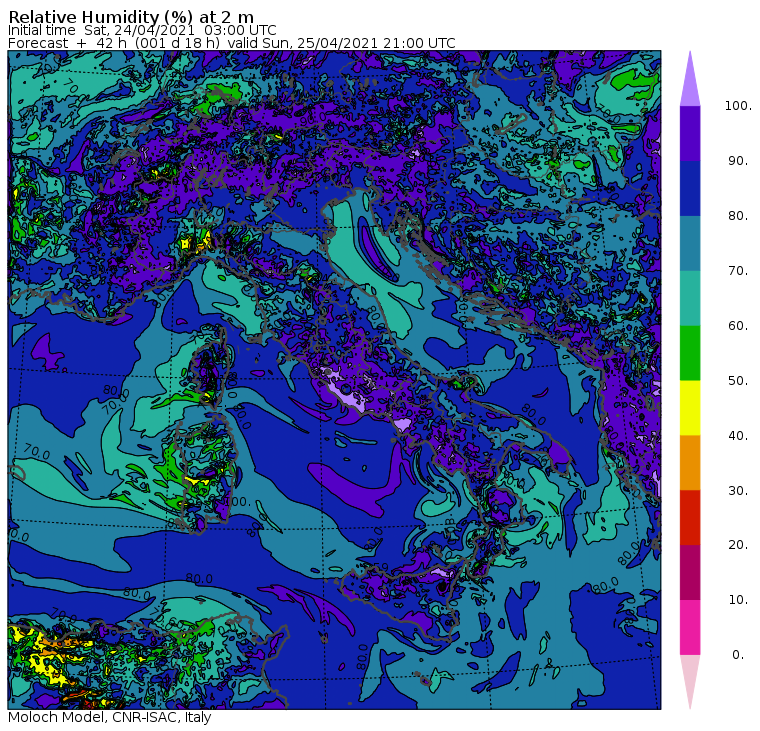Click the '40.' colorbar scale label
The image size is (760, 731).
click(x=738, y=435)
